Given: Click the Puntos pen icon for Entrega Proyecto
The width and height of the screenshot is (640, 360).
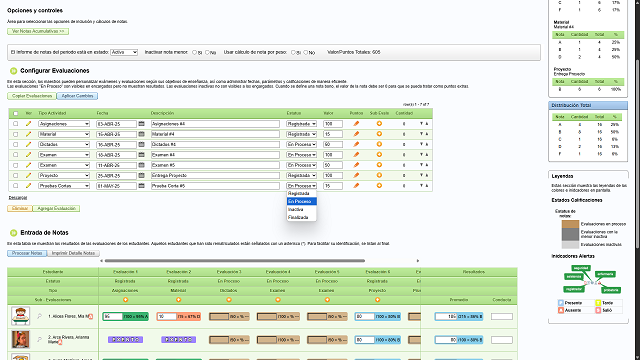Looking at the screenshot, I should tap(356, 176).
